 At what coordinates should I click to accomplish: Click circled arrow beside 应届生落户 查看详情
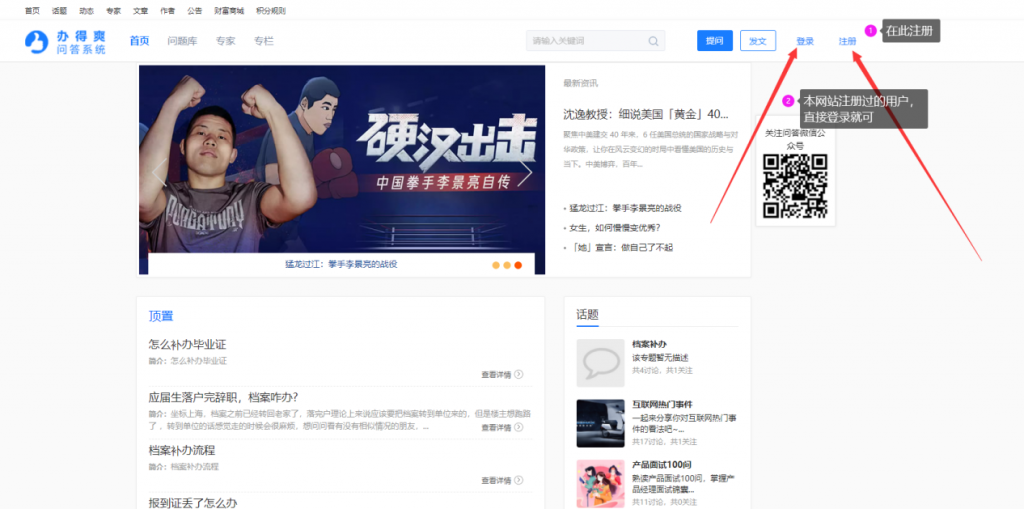(519, 427)
